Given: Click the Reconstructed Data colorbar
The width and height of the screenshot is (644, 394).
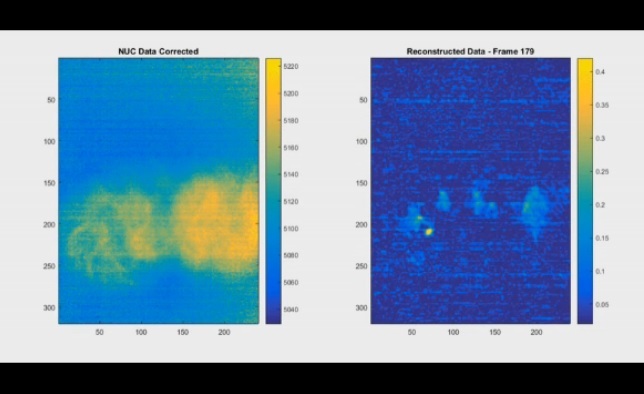Looking at the screenshot, I should [x=585, y=191].
